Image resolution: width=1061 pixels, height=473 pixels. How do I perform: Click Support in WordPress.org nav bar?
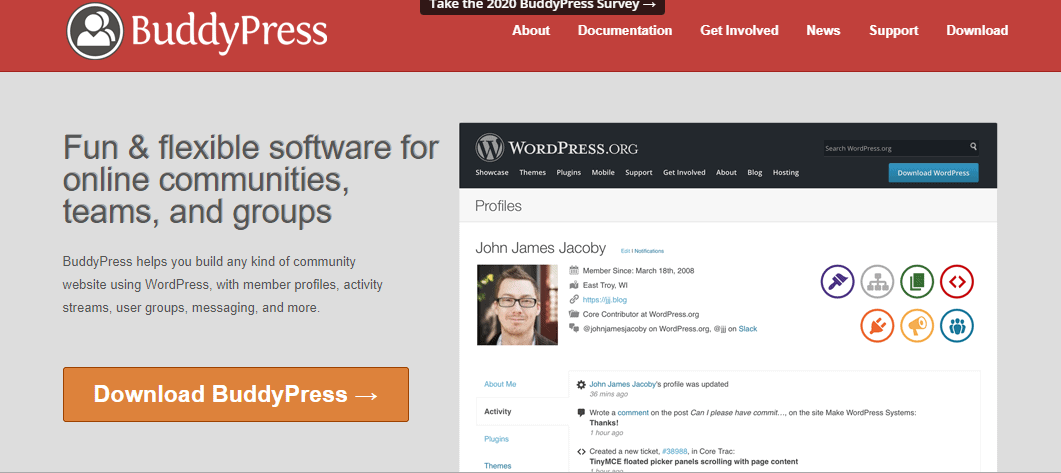639,173
